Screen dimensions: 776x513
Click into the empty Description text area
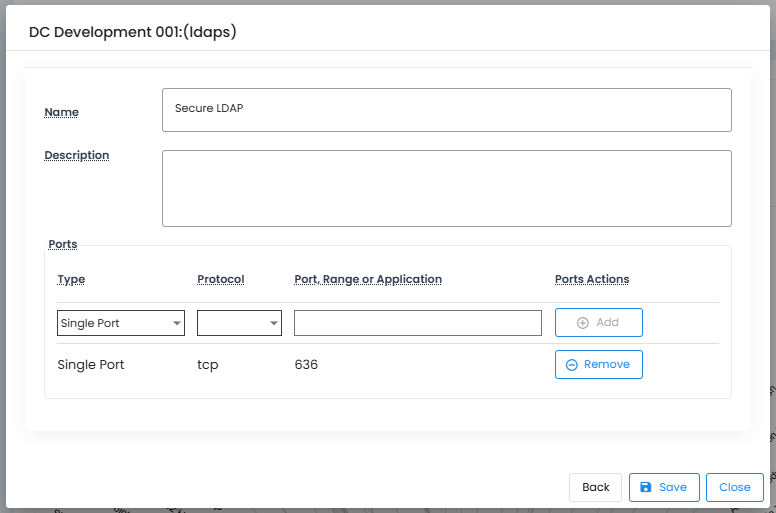click(446, 188)
